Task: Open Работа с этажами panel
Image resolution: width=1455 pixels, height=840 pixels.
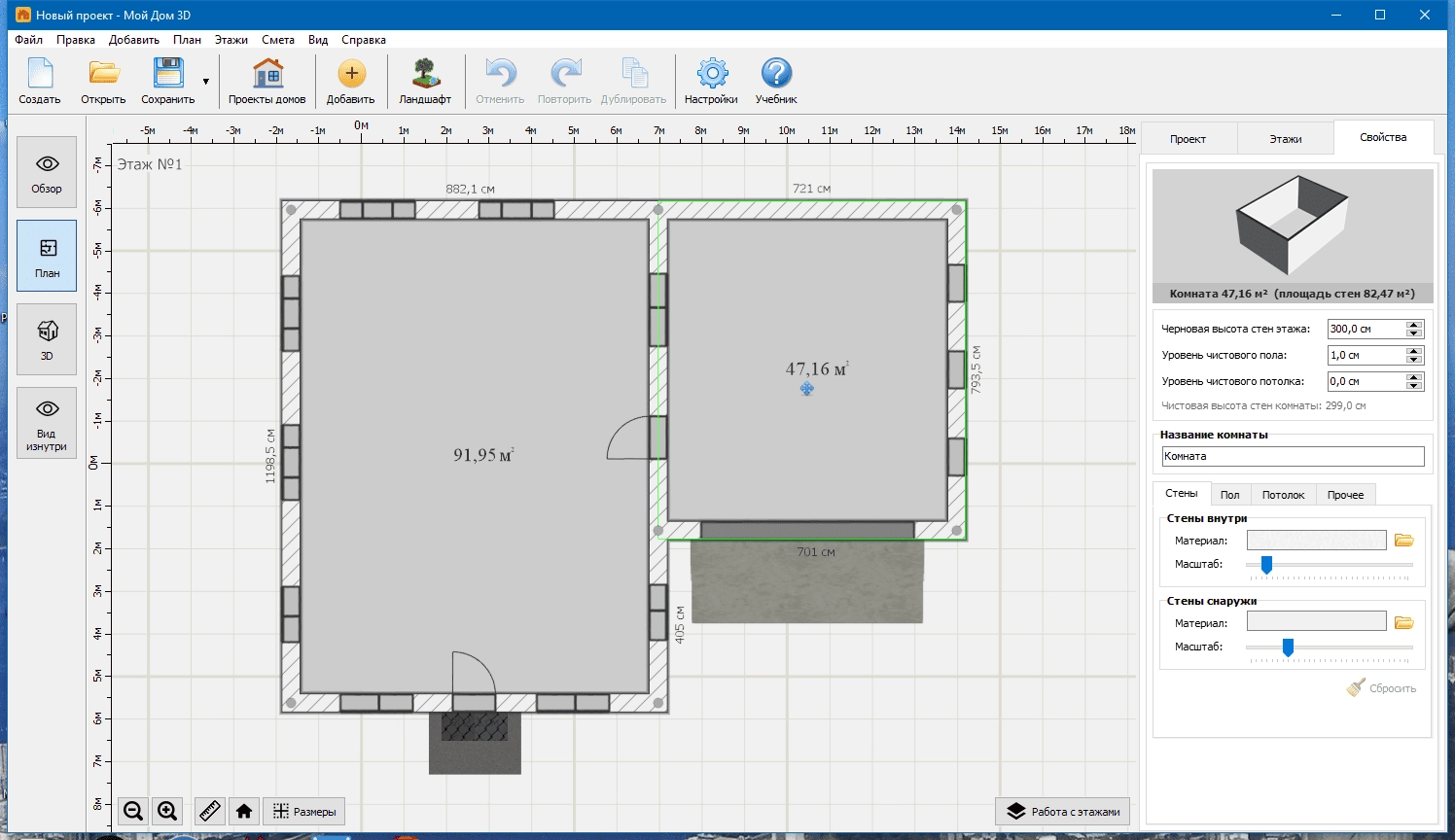Action: pyautogui.click(x=1063, y=811)
